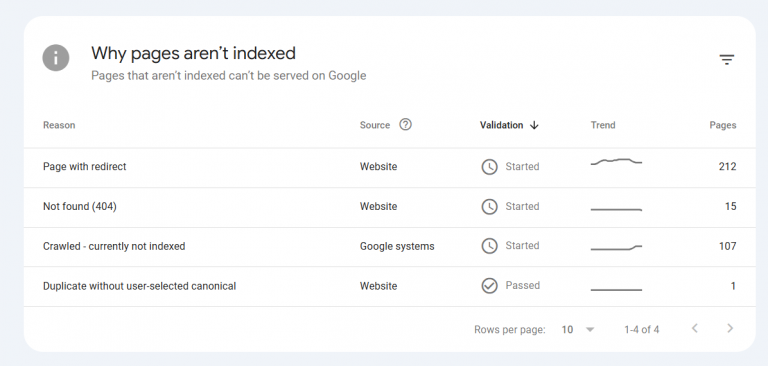This screenshot has height=366, width=768.
Task: Go to next page of results
Action: 730,328
